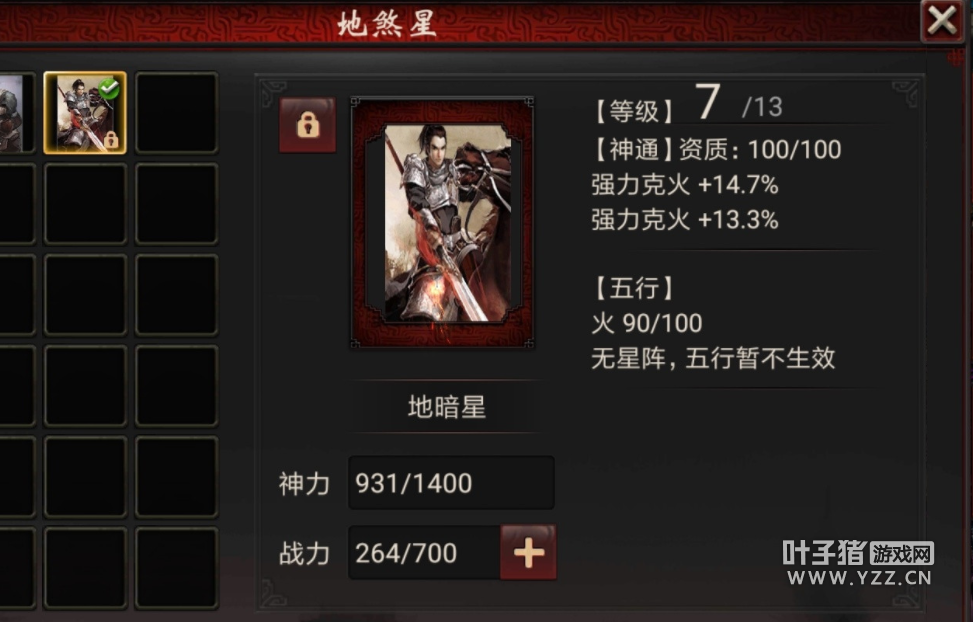Toggle the green checkmark on selected card

[110, 88]
